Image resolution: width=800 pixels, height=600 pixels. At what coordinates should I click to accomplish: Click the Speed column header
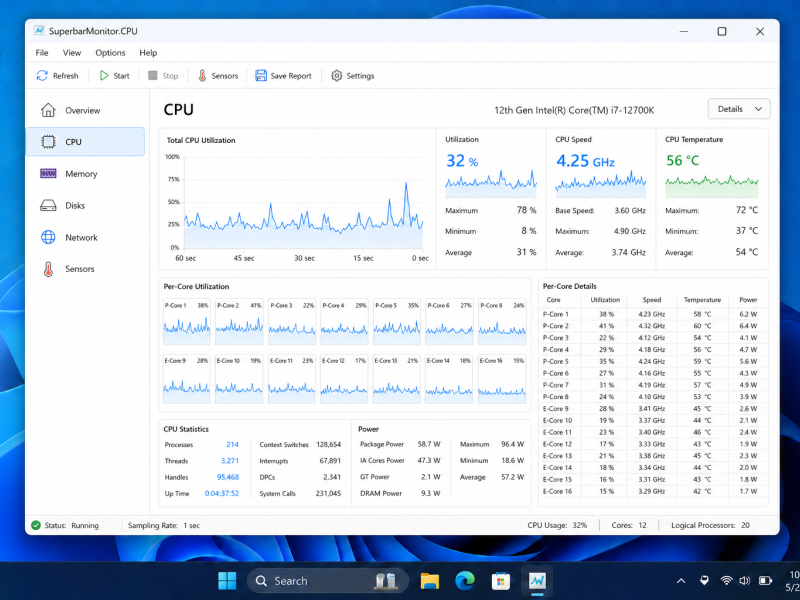point(652,299)
